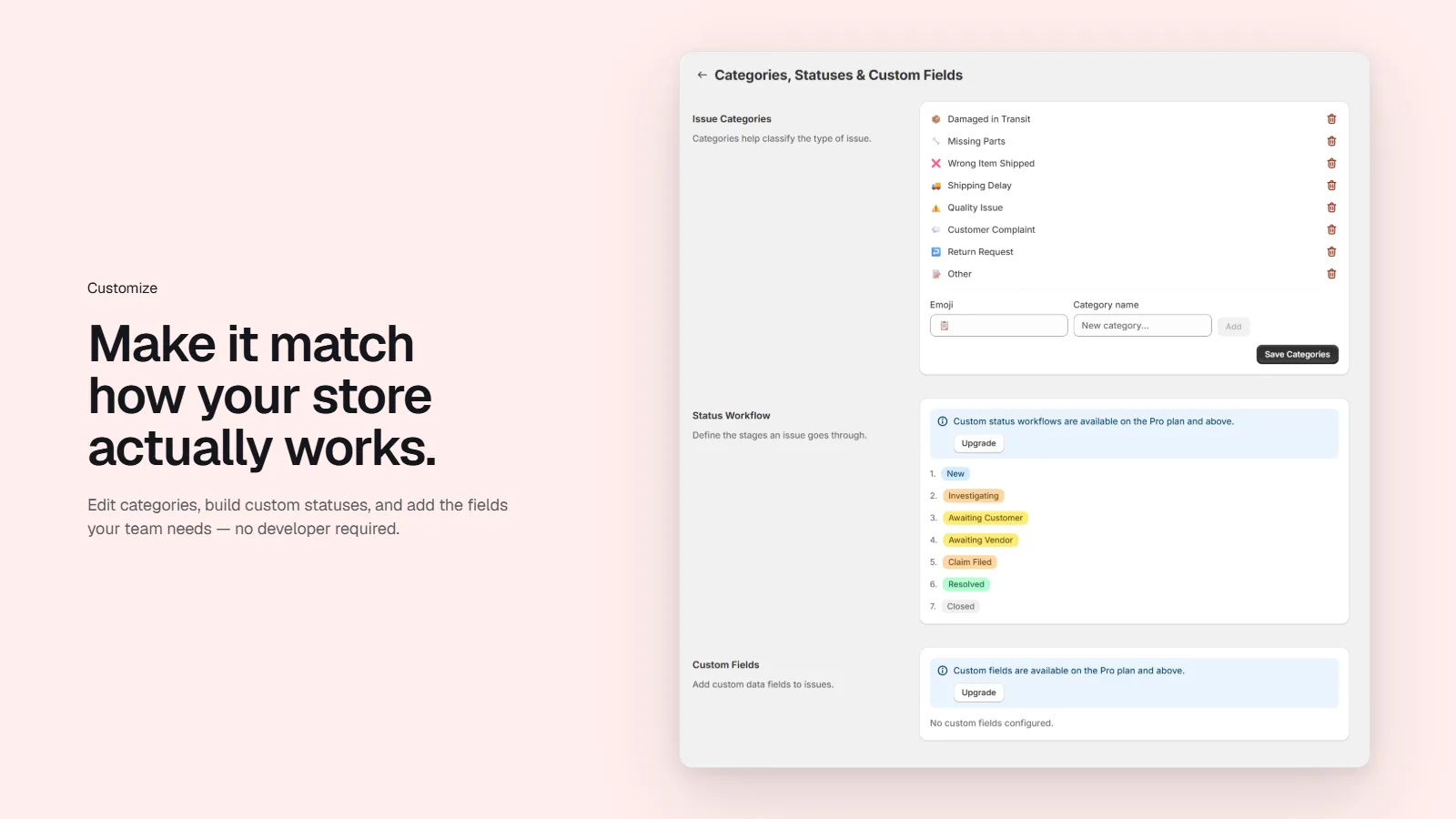
Task: Select the Investigating status badge
Action: point(973,496)
